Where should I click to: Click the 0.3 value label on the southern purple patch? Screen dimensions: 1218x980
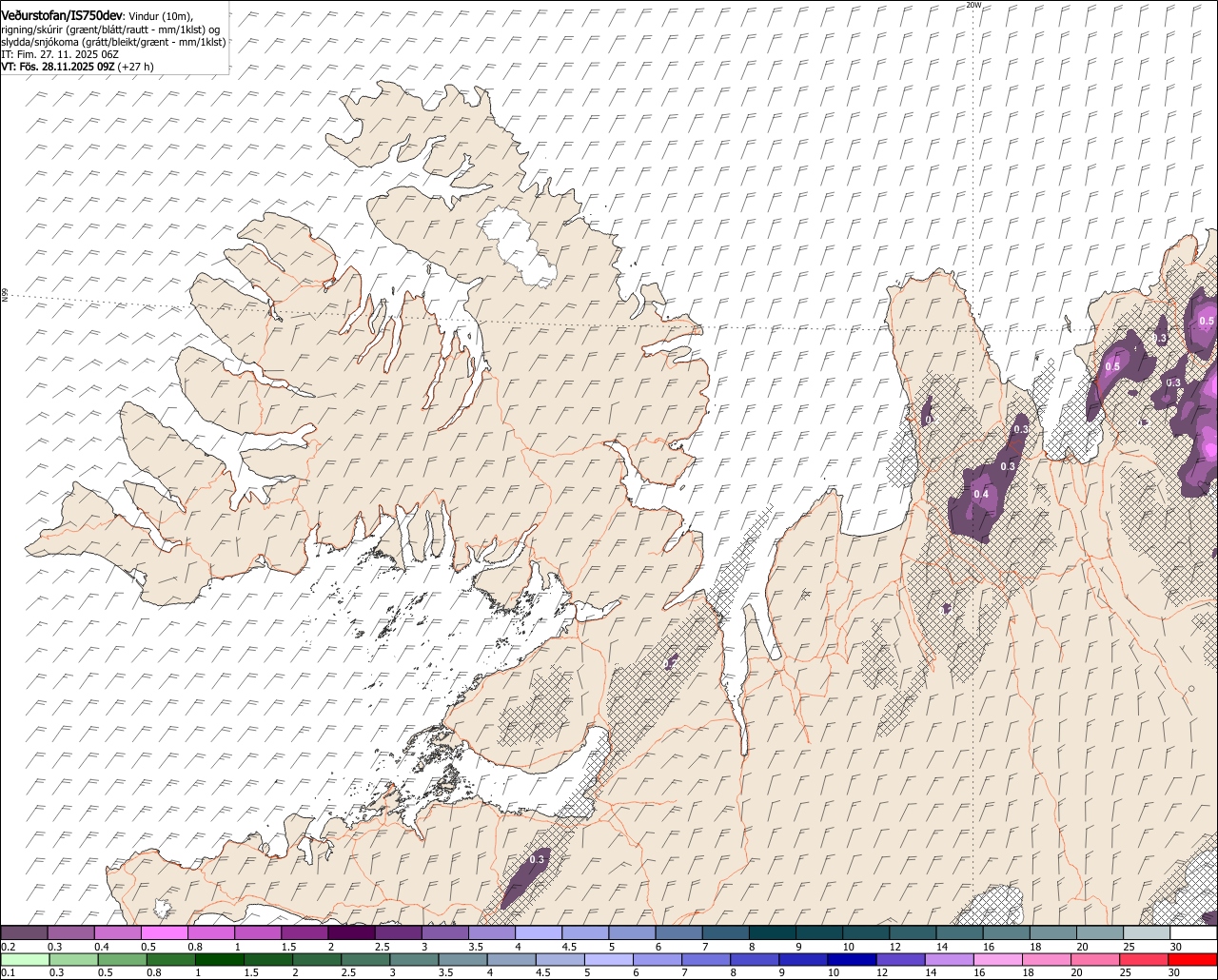pyautogui.click(x=537, y=859)
